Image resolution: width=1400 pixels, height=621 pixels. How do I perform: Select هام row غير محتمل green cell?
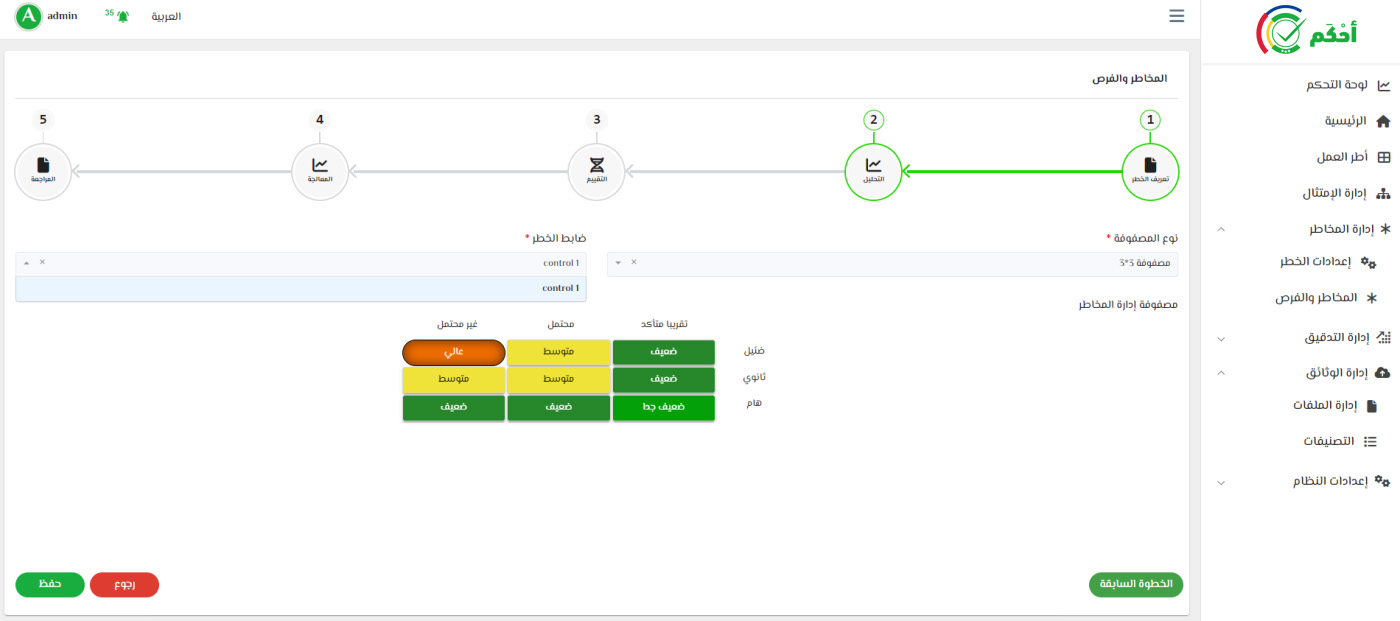[454, 408]
